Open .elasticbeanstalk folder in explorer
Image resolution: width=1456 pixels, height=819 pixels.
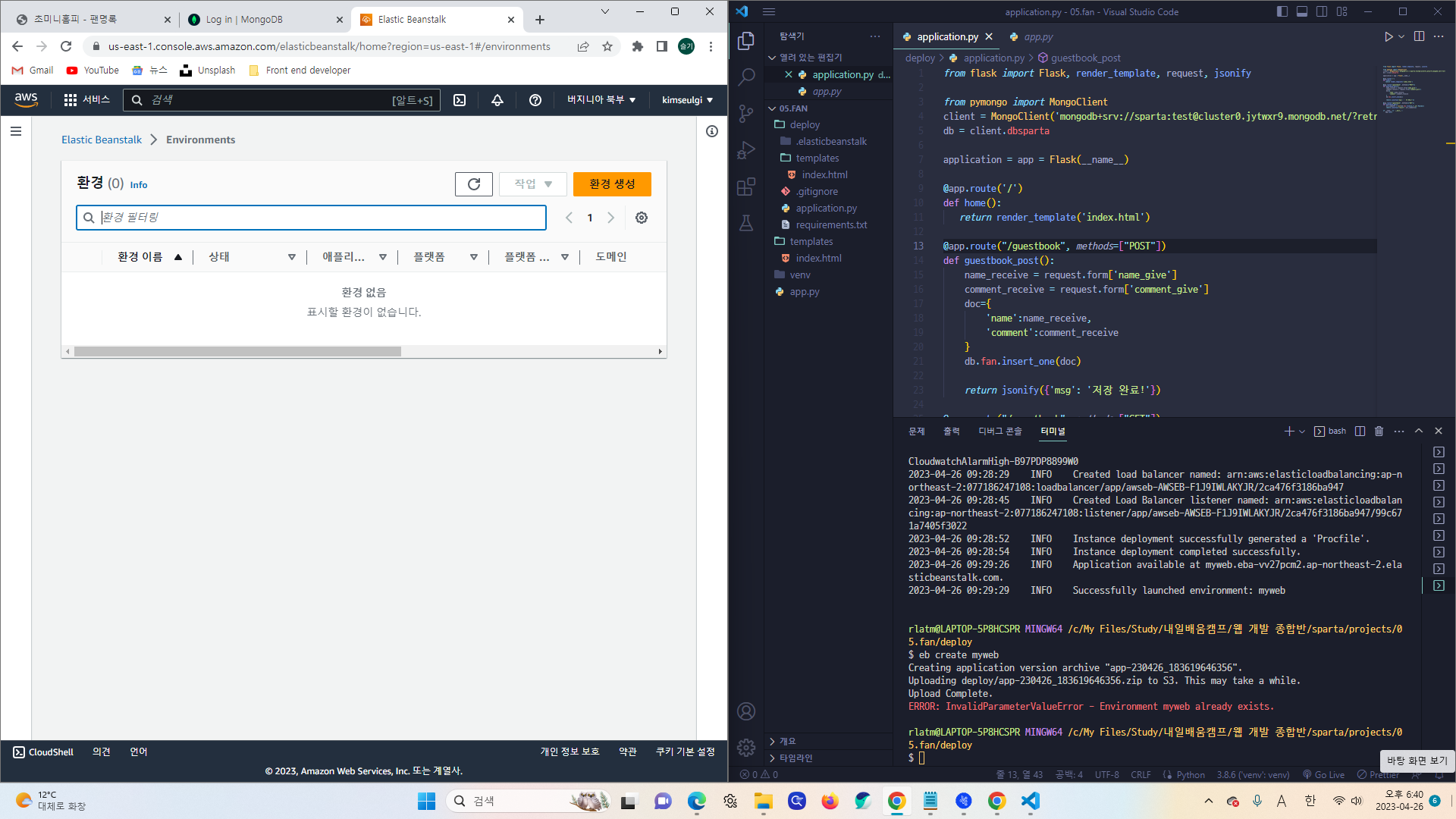[x=831, y=142]
